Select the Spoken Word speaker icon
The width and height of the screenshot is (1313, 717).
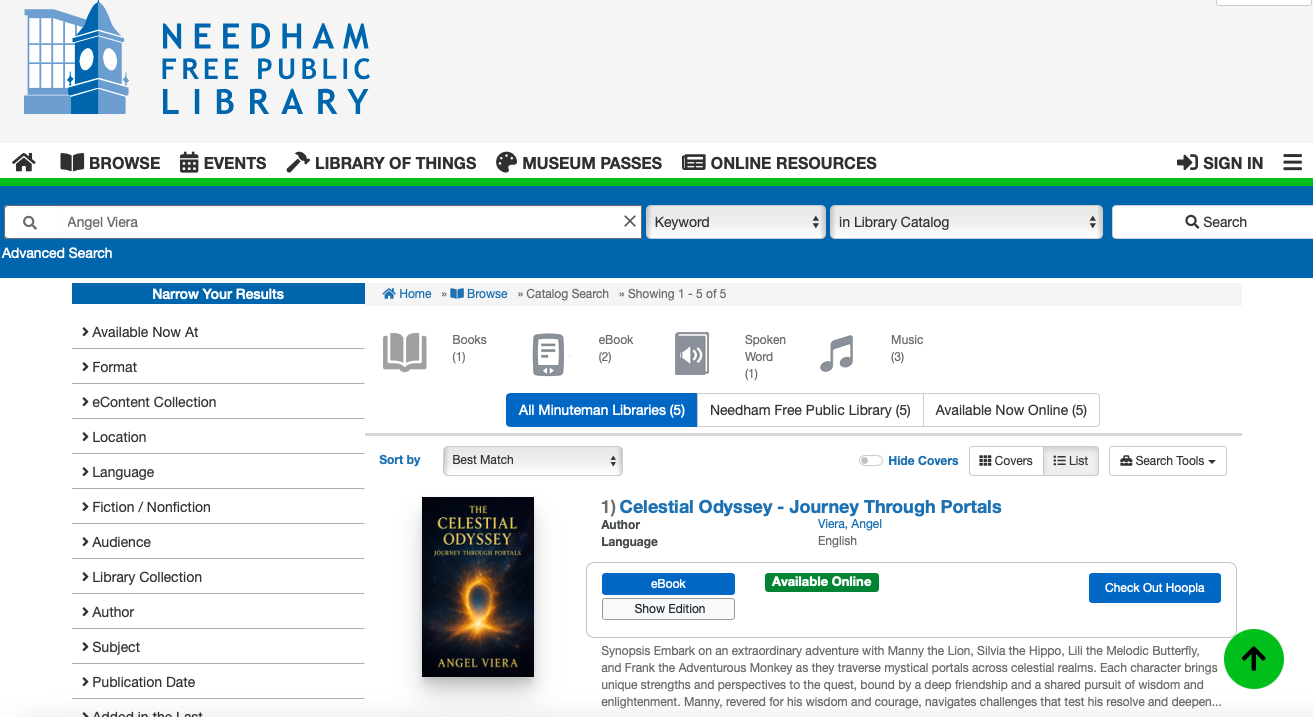[x=692, y=354]
